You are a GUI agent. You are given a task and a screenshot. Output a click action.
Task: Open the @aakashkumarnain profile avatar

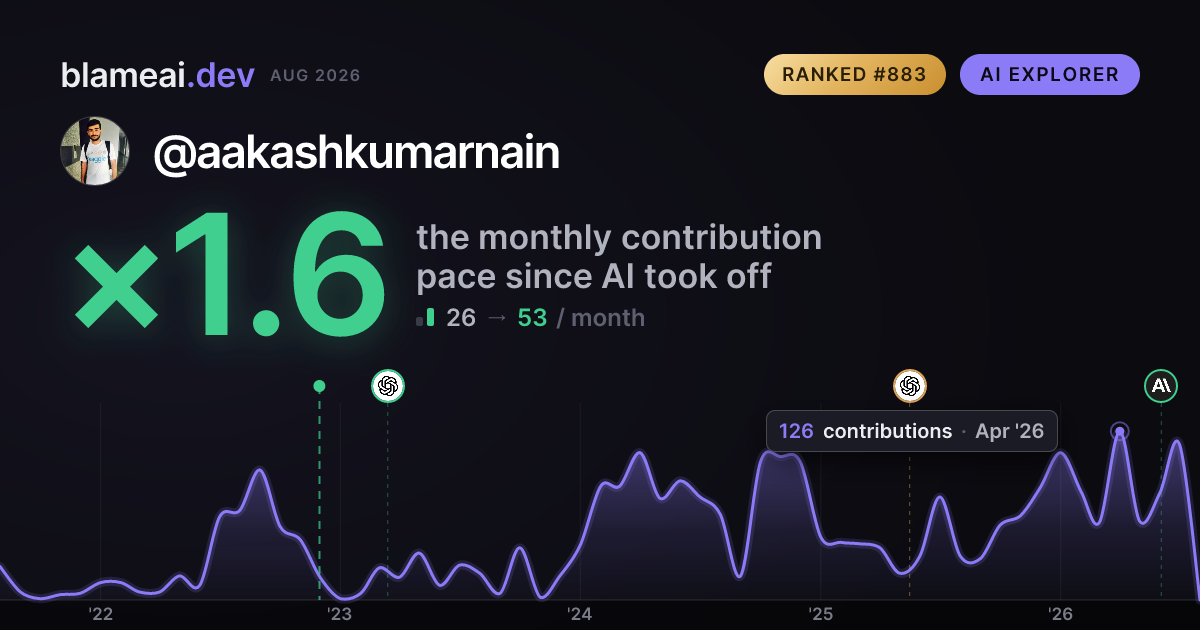pos(95,151)
